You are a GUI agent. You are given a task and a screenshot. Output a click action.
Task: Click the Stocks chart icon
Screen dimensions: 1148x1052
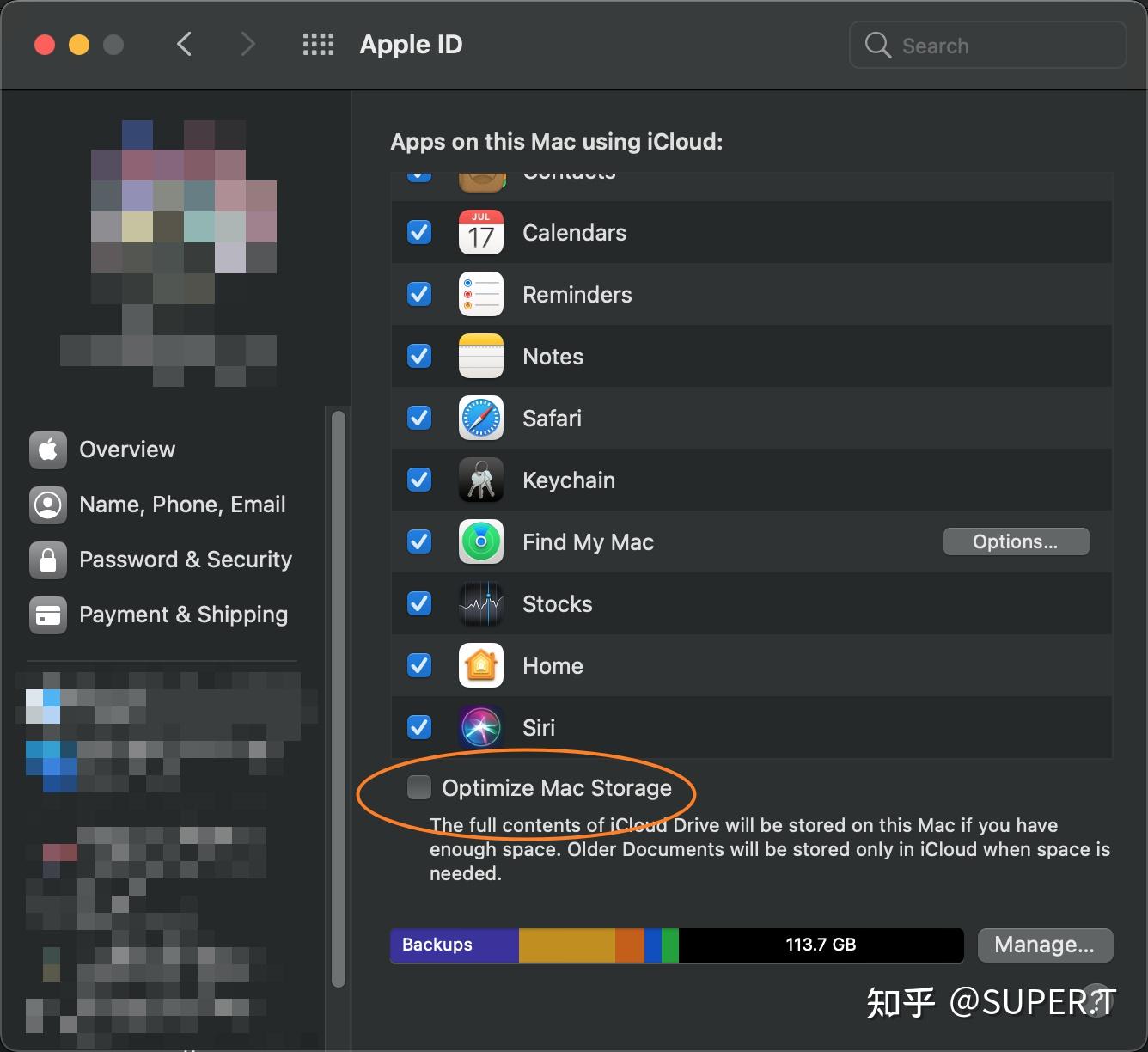(481, 604)
